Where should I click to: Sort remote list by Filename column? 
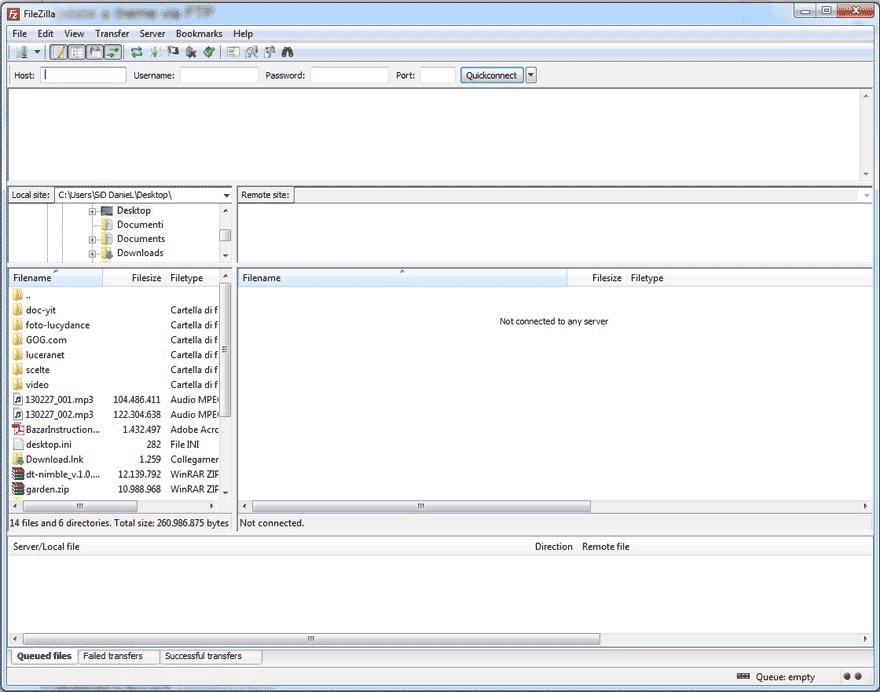coord(402,278)
